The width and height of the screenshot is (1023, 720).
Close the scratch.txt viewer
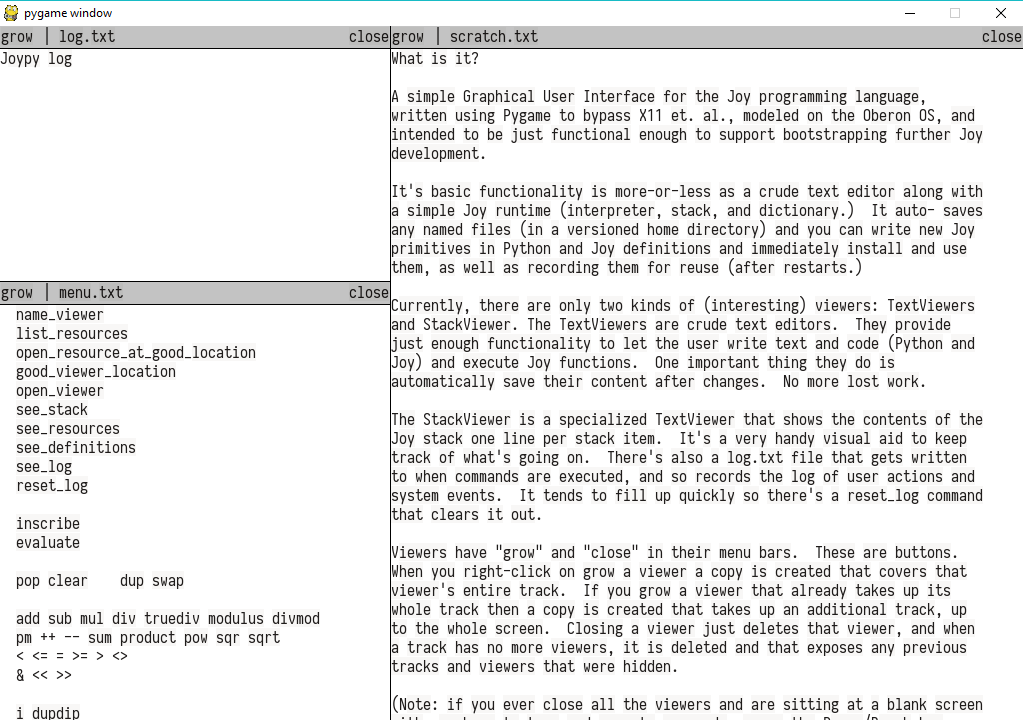click(x=1000, y=36)
